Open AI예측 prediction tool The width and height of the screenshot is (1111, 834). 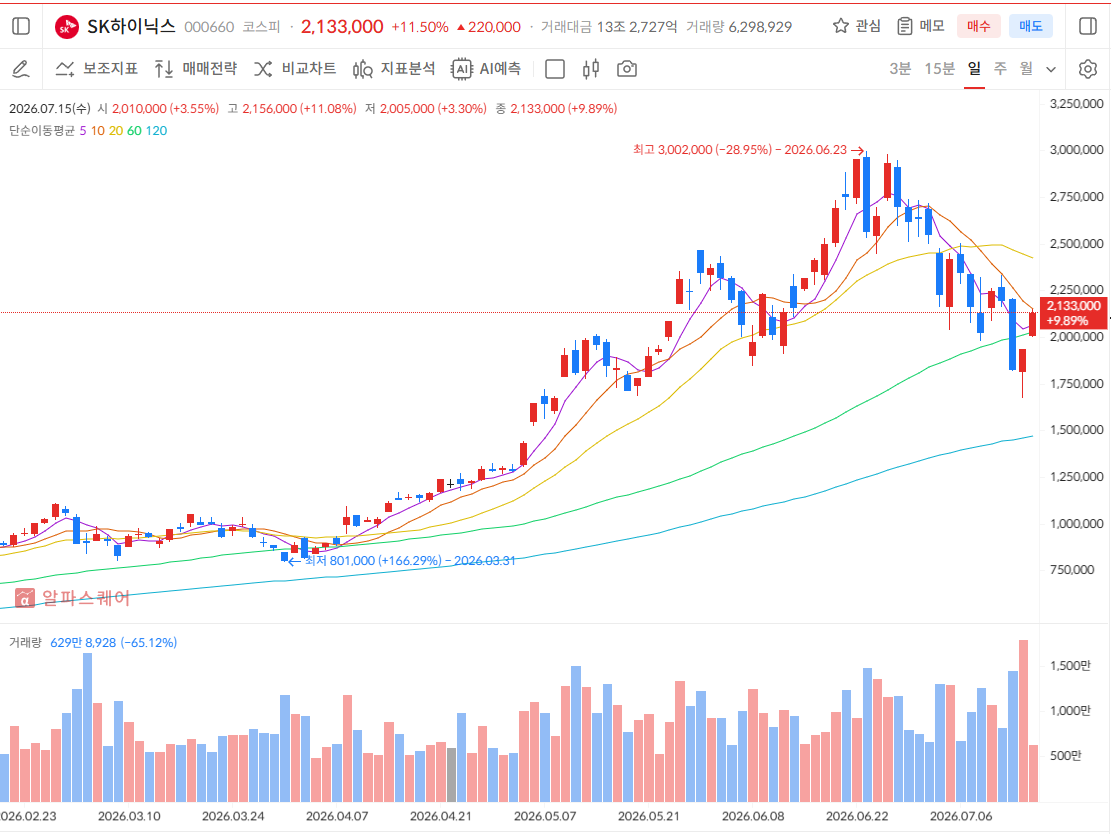point(486,69)
